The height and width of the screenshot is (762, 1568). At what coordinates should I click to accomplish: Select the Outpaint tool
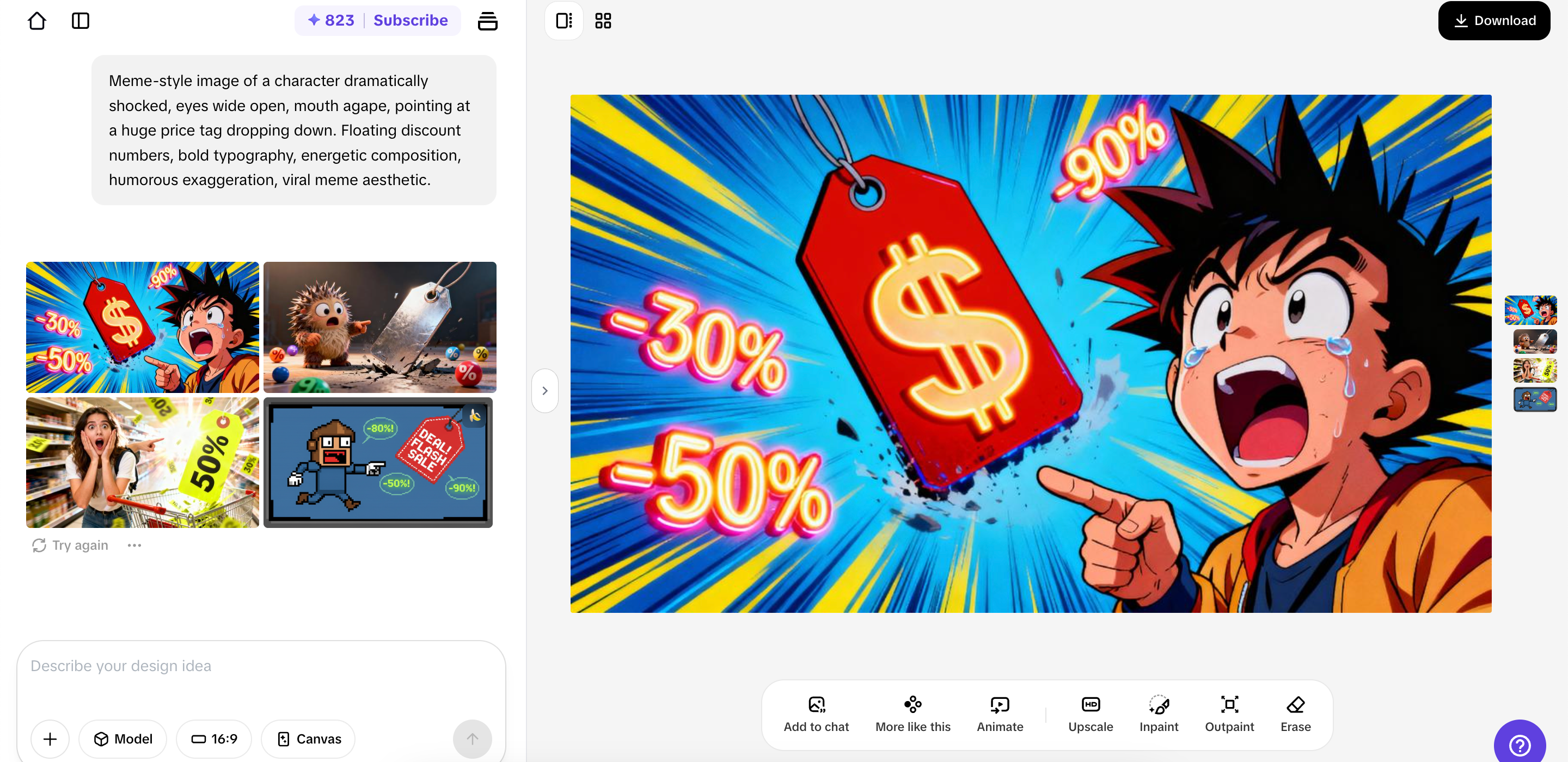pyautogui.click(x=1229, y=715)
